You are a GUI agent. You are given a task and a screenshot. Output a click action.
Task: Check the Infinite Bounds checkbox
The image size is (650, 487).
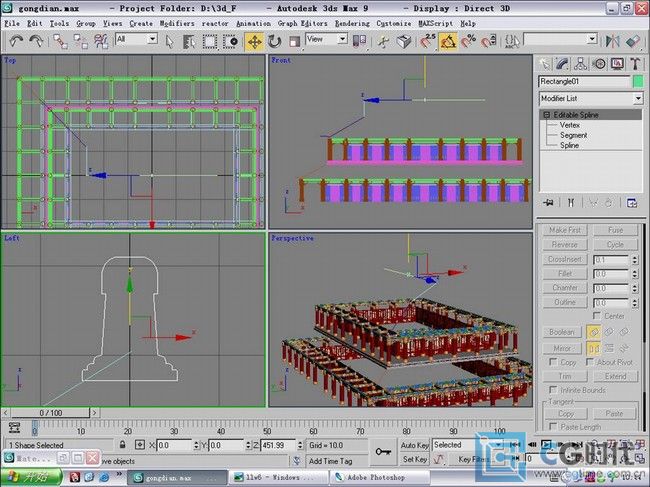[553, 390]
